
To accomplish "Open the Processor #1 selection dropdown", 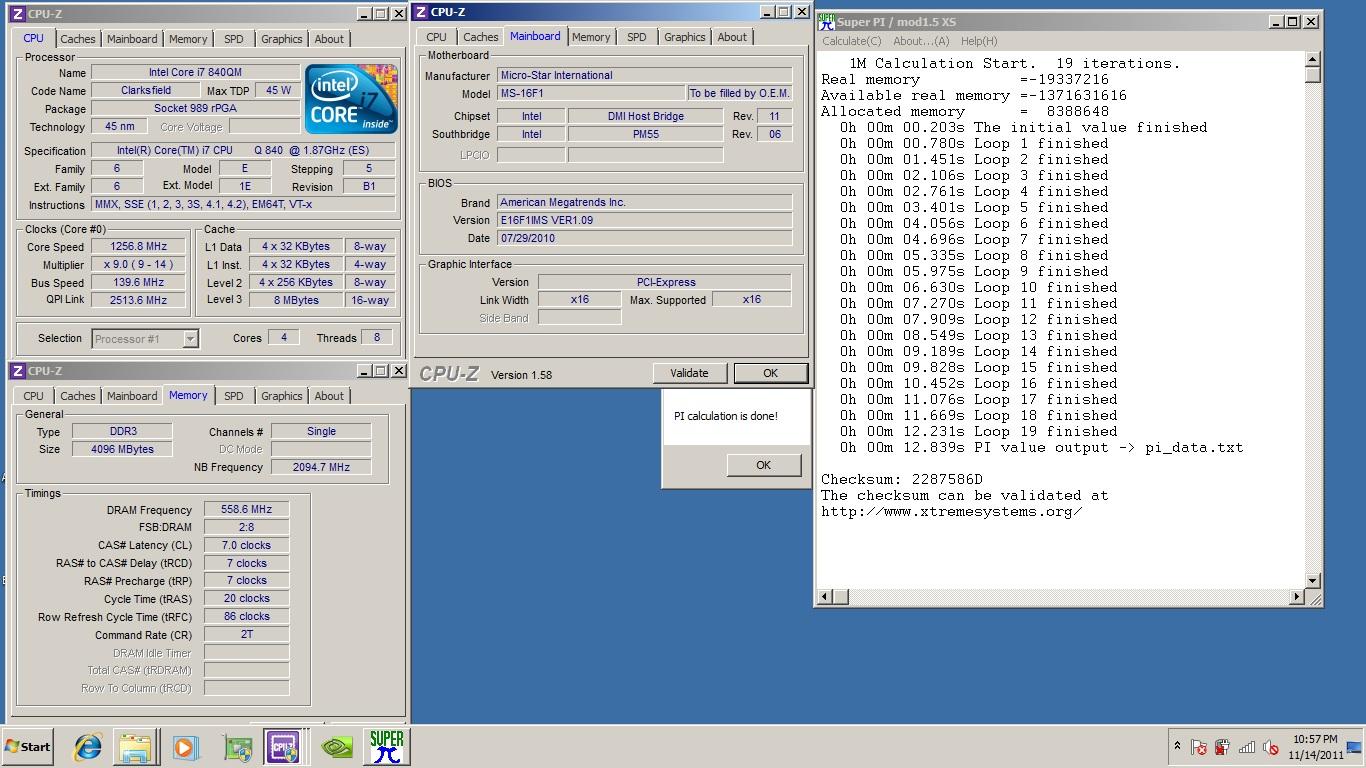I will click(145, 339).
